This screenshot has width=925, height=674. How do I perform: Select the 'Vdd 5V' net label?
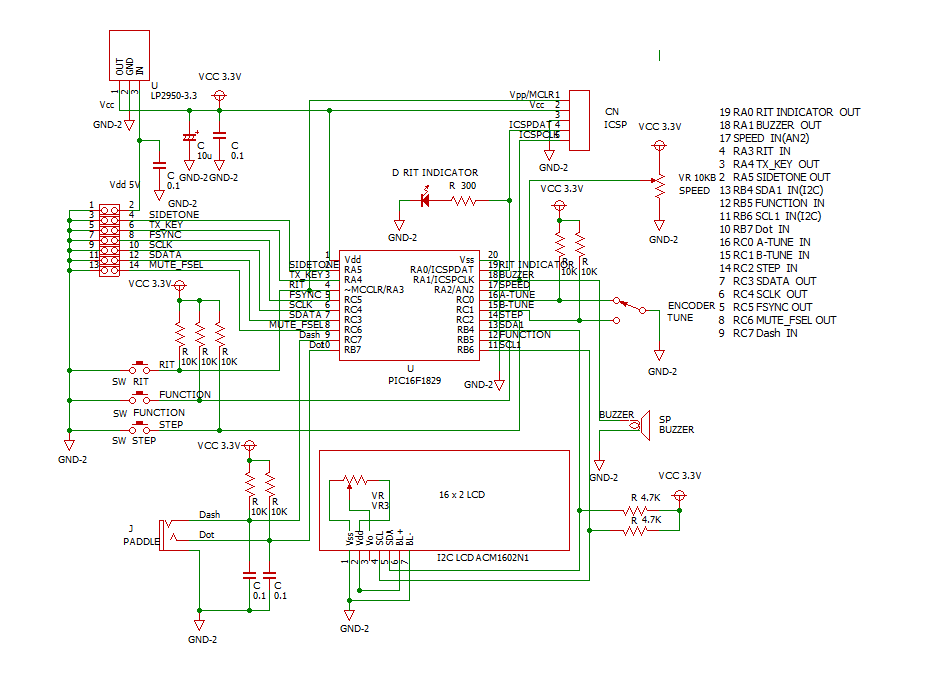coord(124,185)
